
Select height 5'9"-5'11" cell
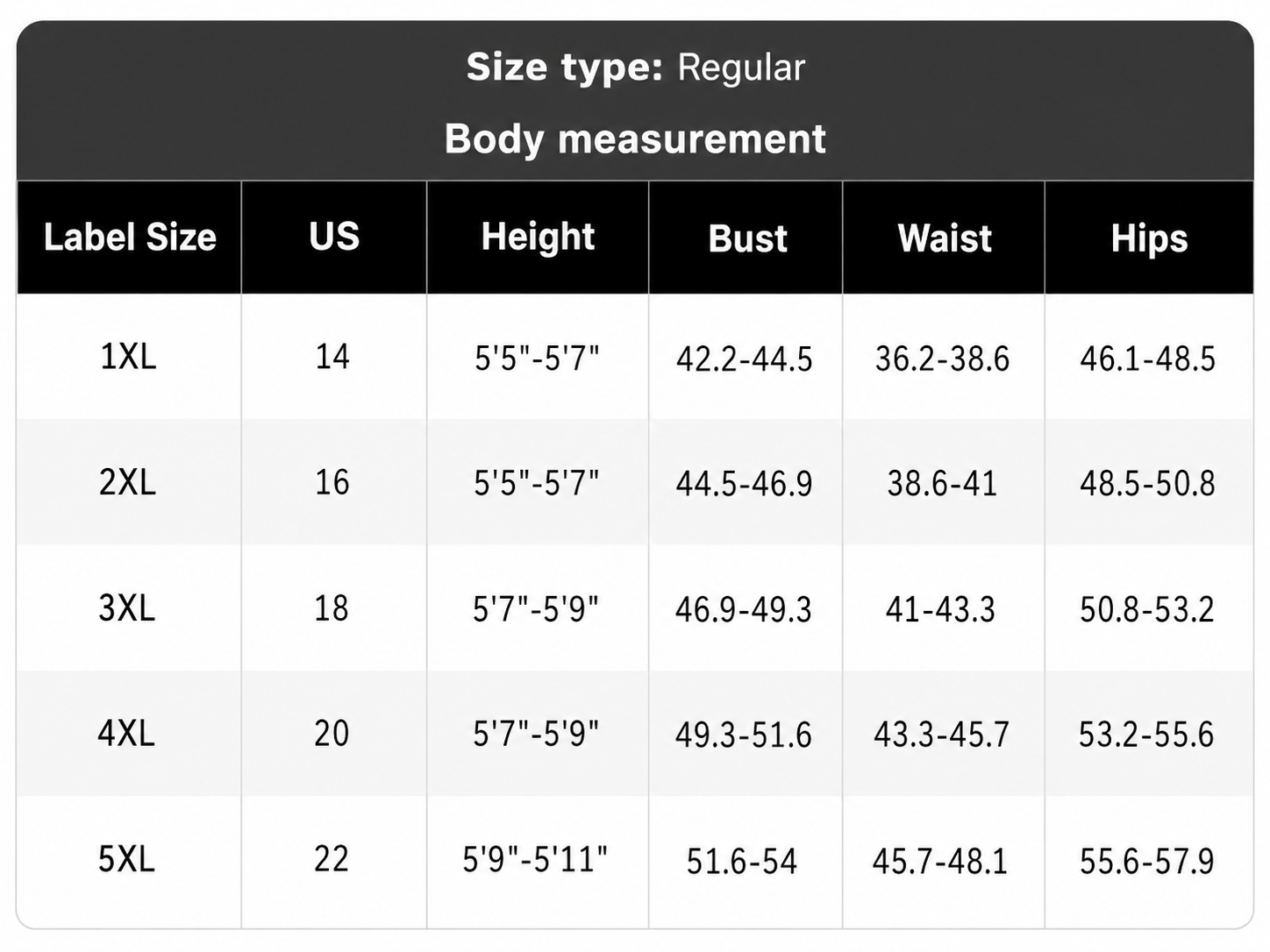[536, 859]
